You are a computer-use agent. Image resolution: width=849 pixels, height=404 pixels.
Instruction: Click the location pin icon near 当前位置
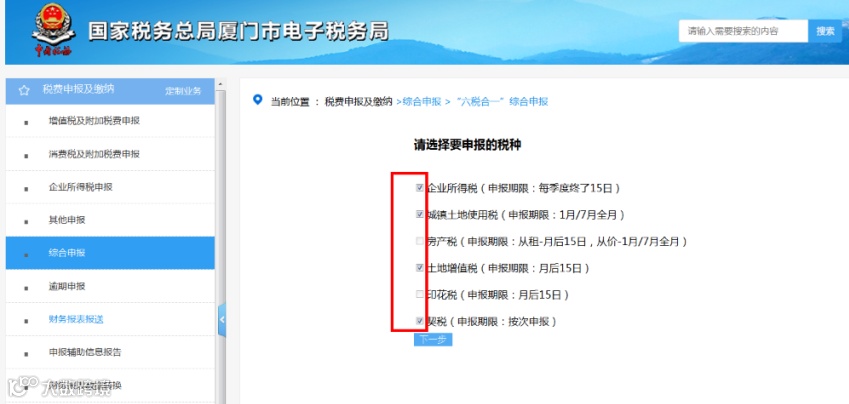coord(258,100)
